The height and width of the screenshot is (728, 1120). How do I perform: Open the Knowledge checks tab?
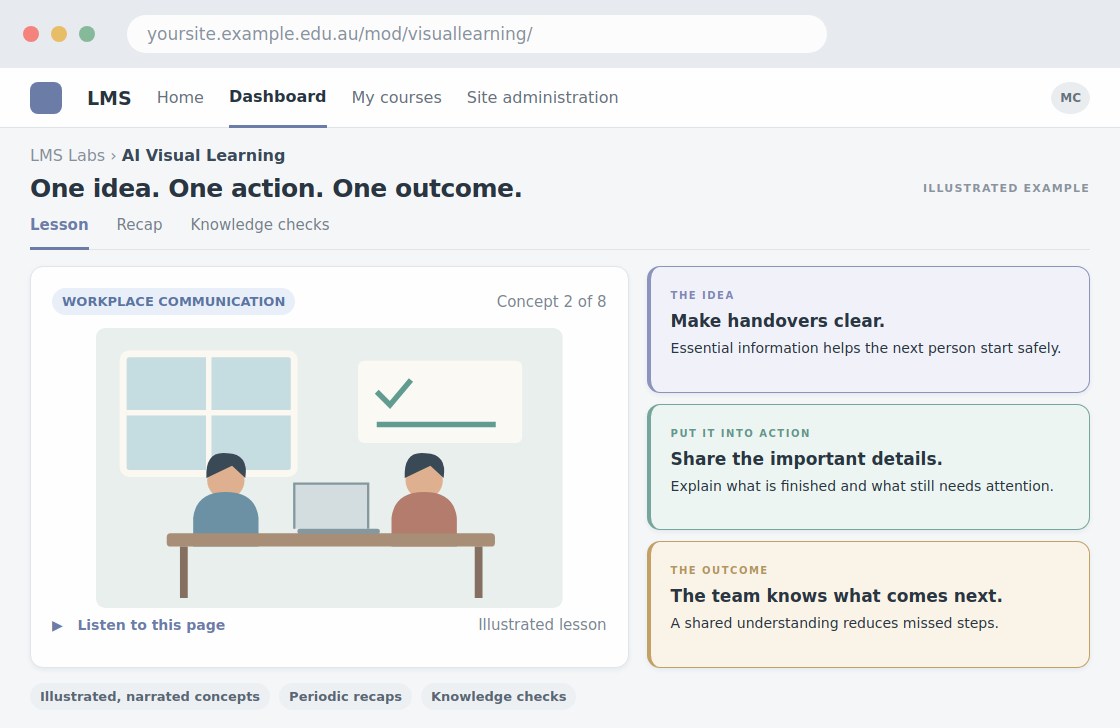point(260,224)
